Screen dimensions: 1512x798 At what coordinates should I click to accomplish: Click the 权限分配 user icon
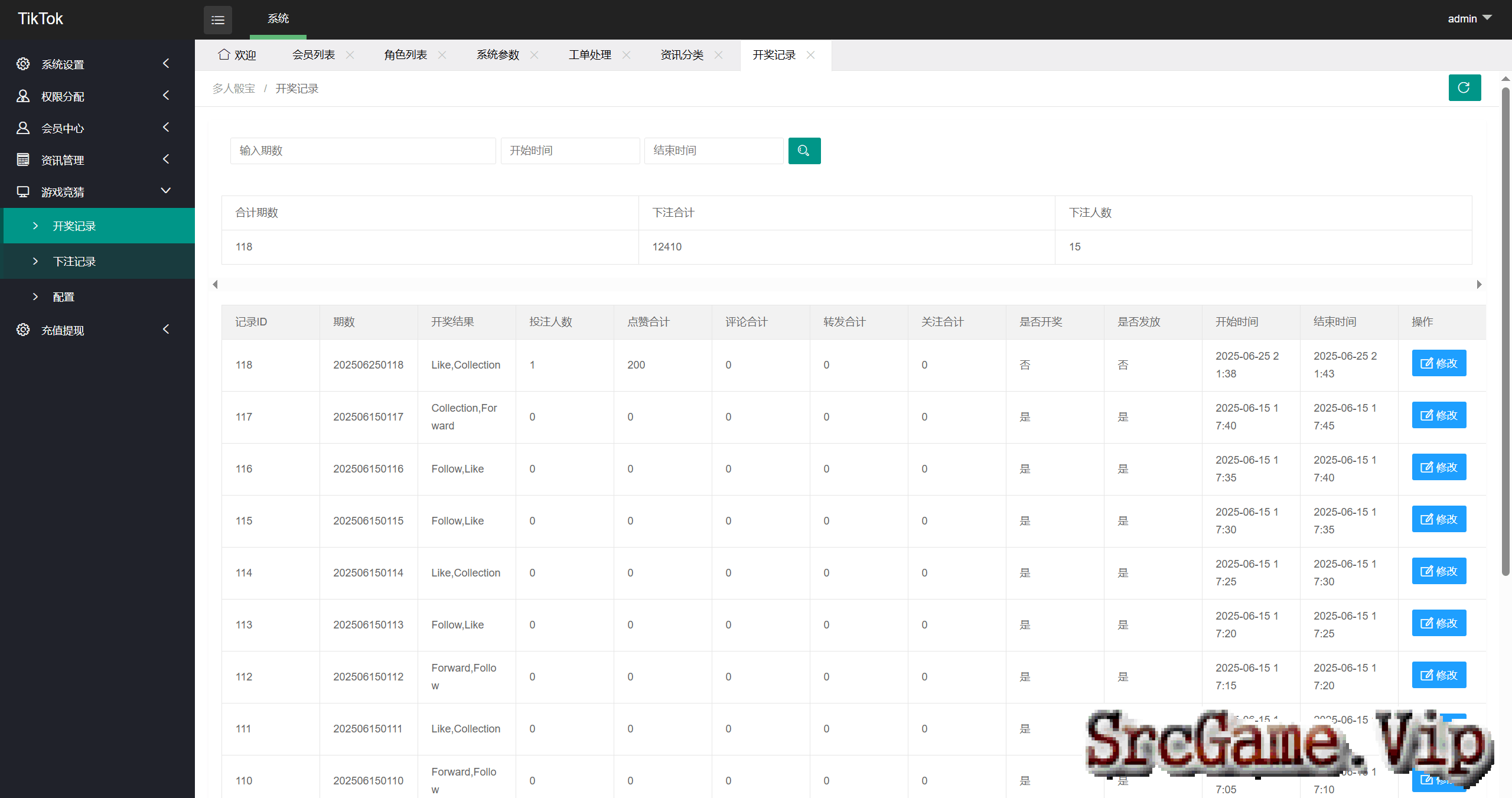[23, 96]
